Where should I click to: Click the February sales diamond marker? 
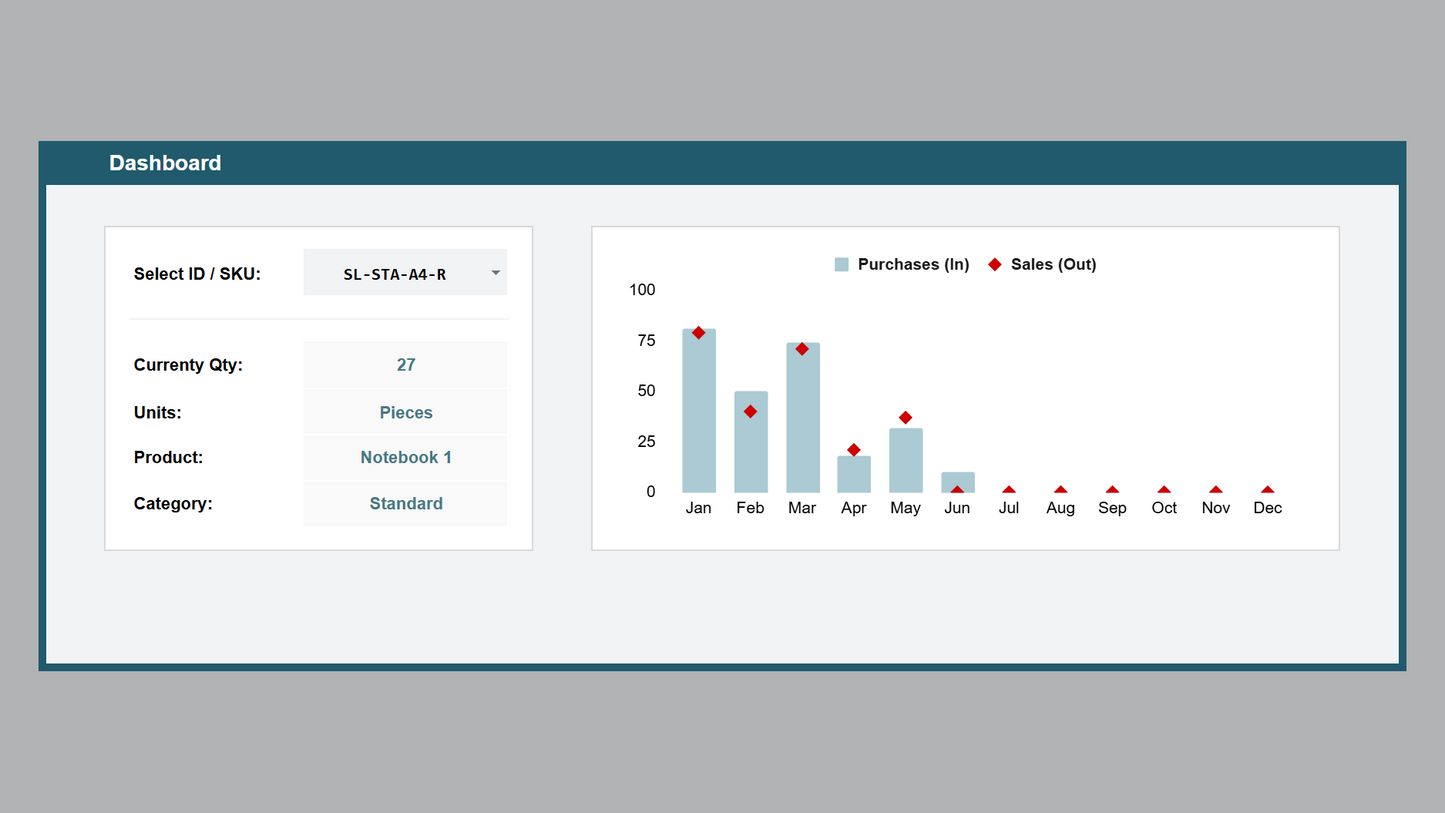[750, 412]
